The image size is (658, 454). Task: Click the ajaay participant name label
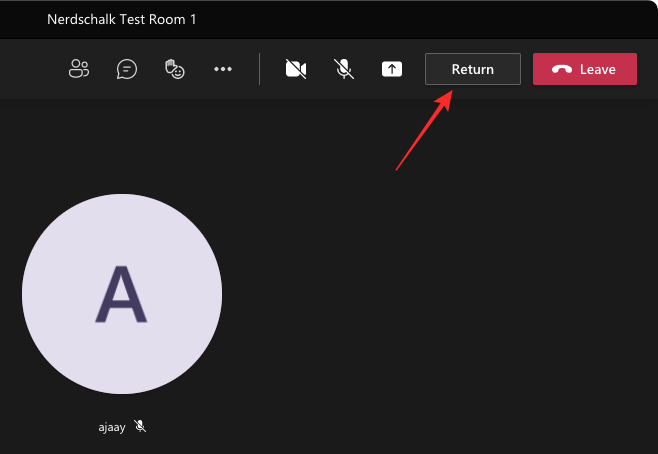tap(111, 426)
